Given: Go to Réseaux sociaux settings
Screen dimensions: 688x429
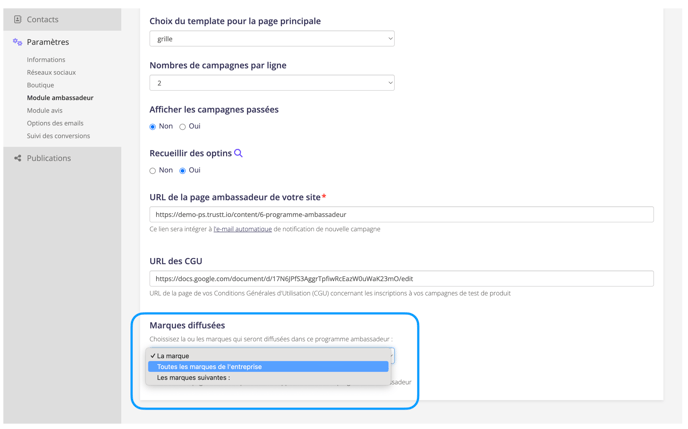Looking at the screenshot, I should coord(51,73).
